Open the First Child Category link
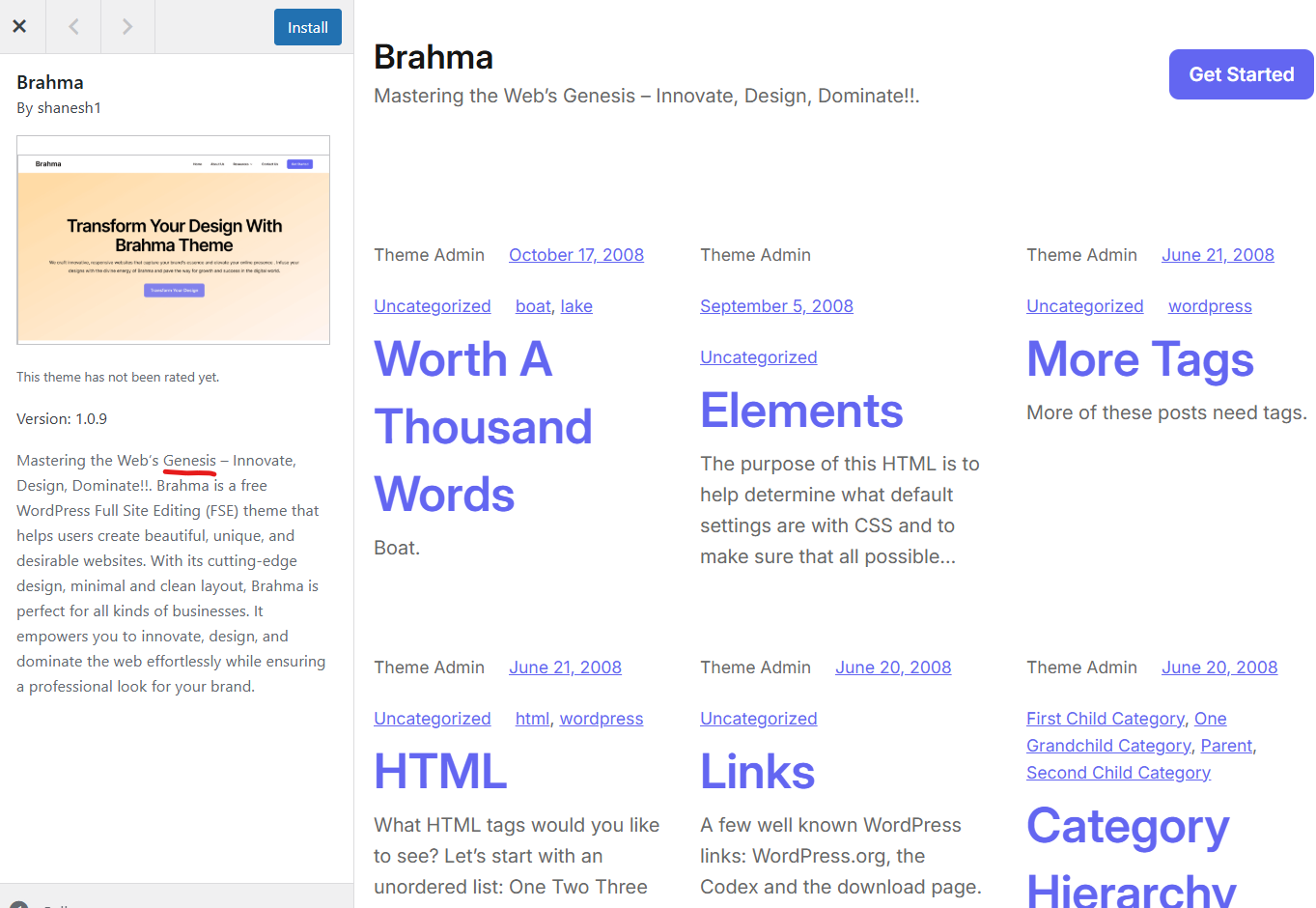Image resolution: width=1316 pixels, height=908 pixels. click(1106, 719)
